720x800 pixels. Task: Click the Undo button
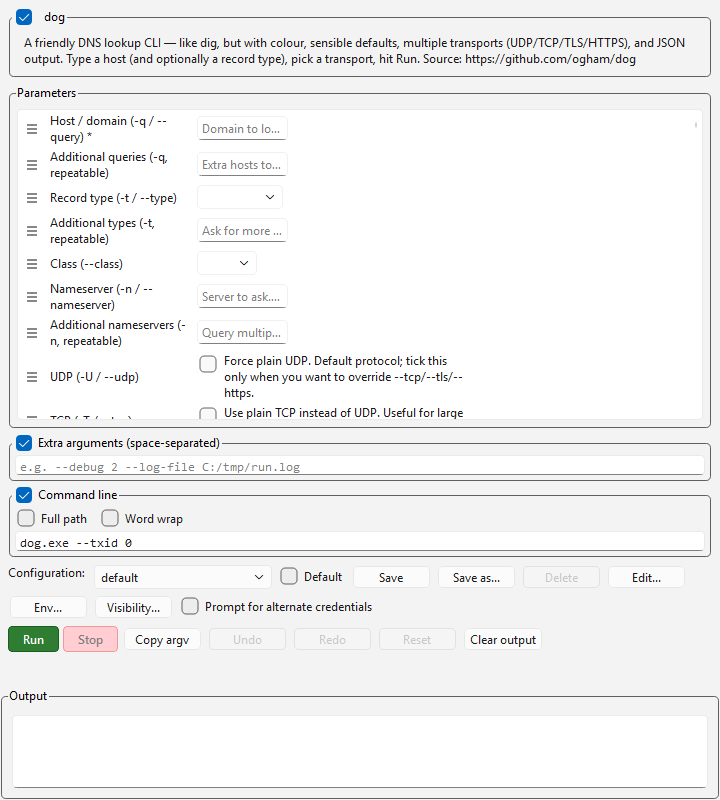247,639
